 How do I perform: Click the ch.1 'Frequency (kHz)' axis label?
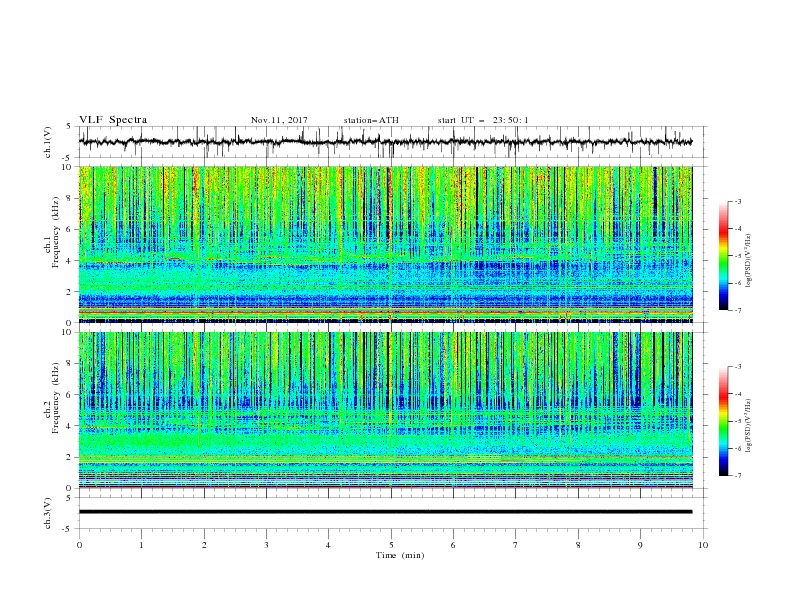click(x=56, y=232)
